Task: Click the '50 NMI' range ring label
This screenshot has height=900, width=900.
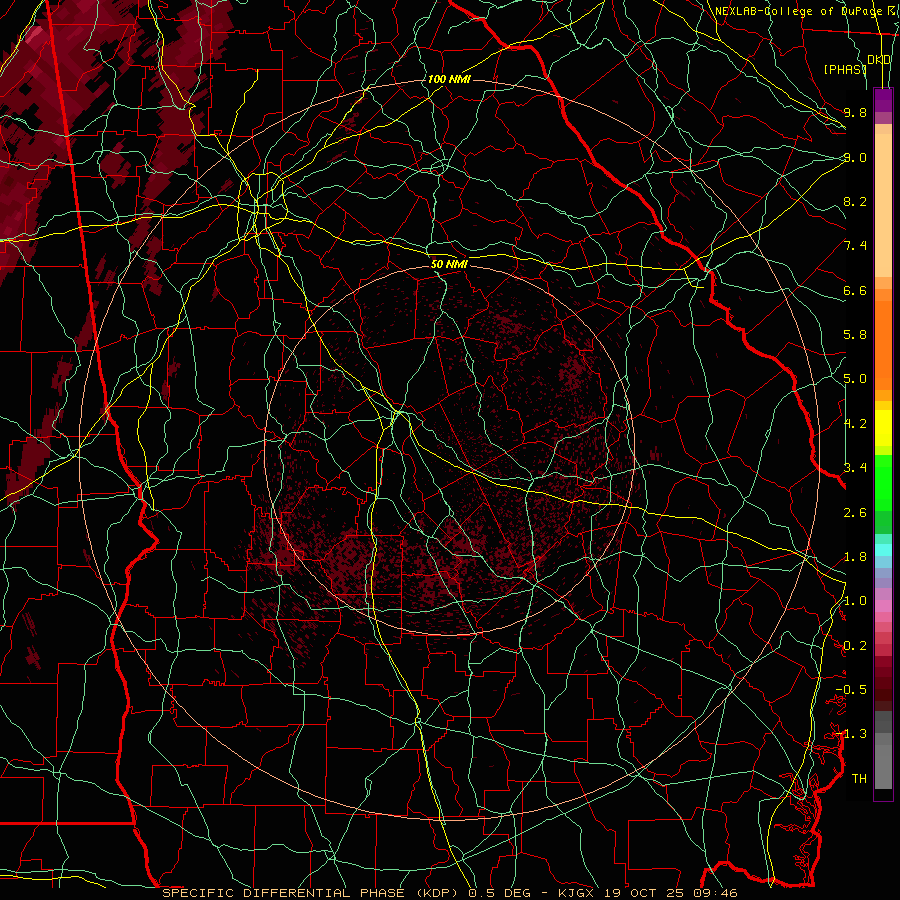Action: tap(449, 264)
